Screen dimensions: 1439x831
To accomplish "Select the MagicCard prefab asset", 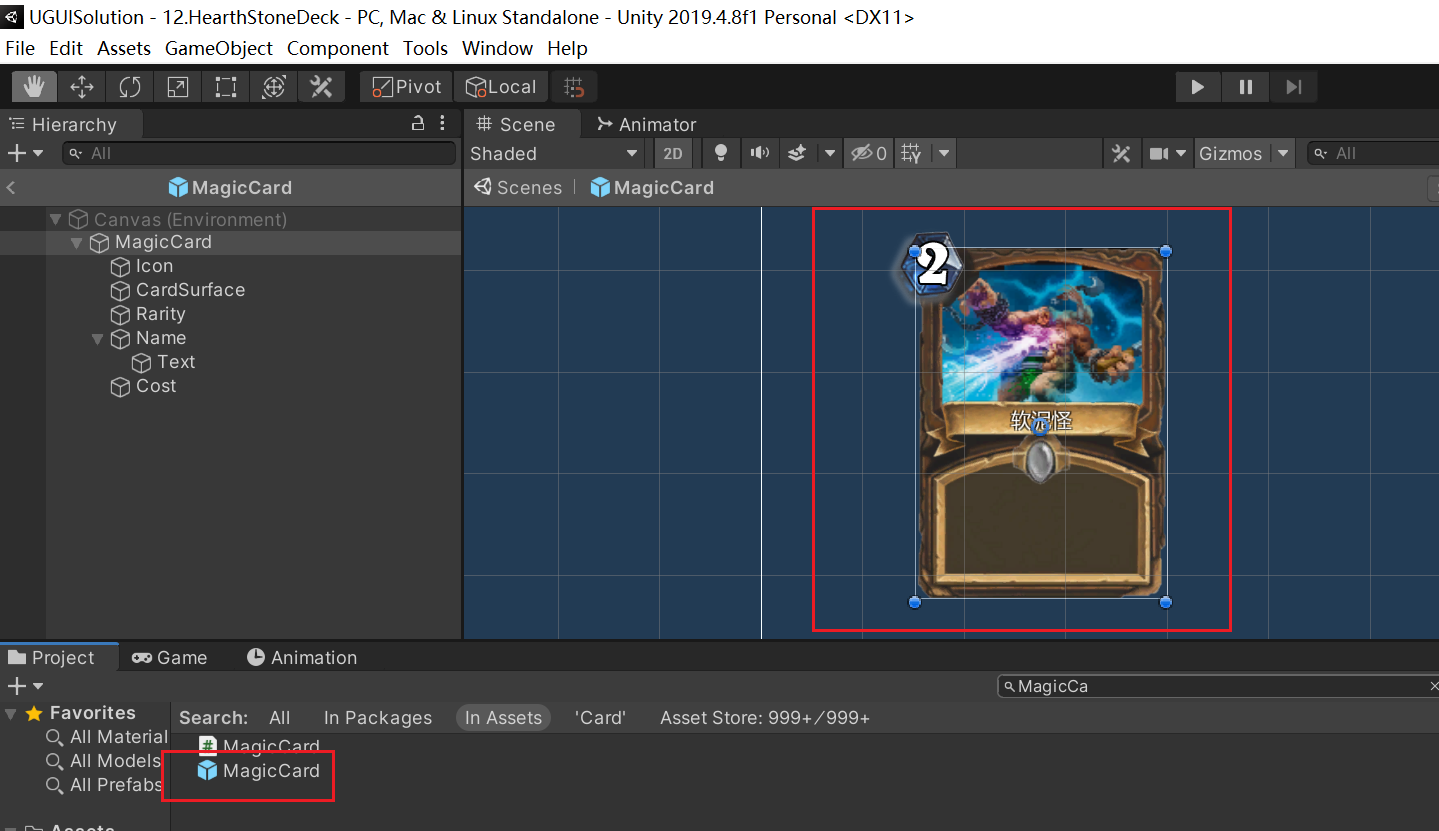I will 259,771.
